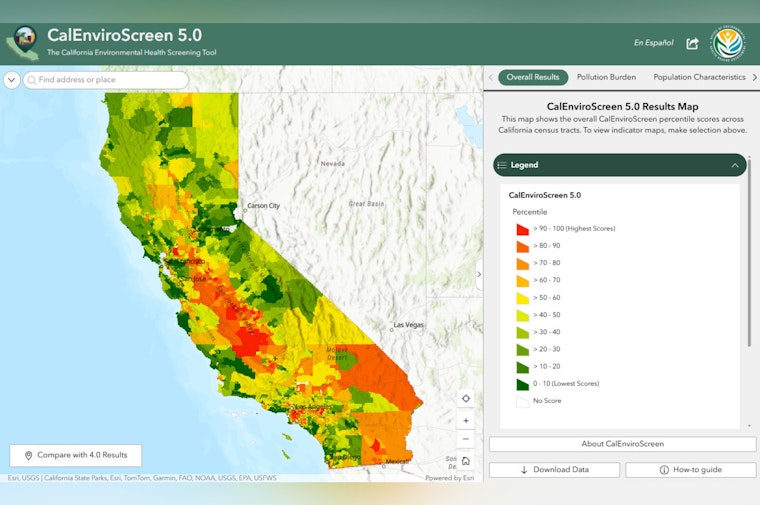Click the >30-40 light green swatch
Image resolution: width=760 pixels, height=505 pixels.
pyautogui.click(x=522, y=332)
